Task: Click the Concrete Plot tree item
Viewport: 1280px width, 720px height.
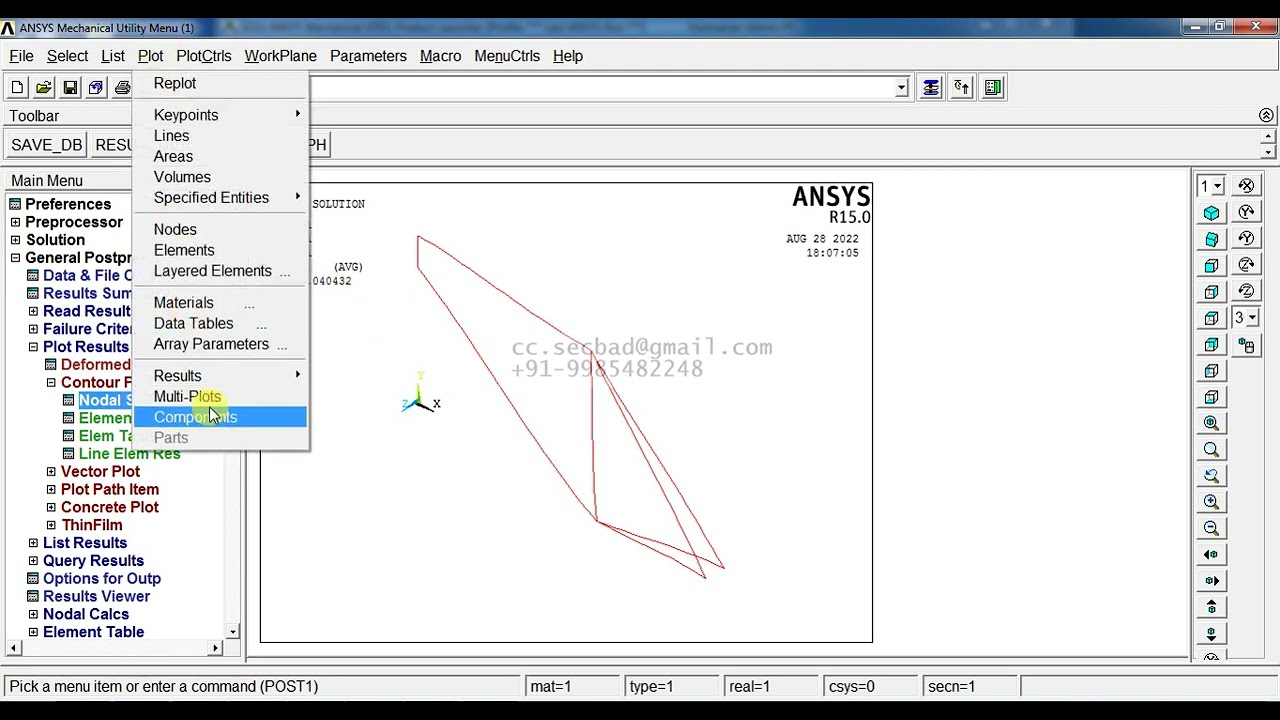Action: pos(110,507)
